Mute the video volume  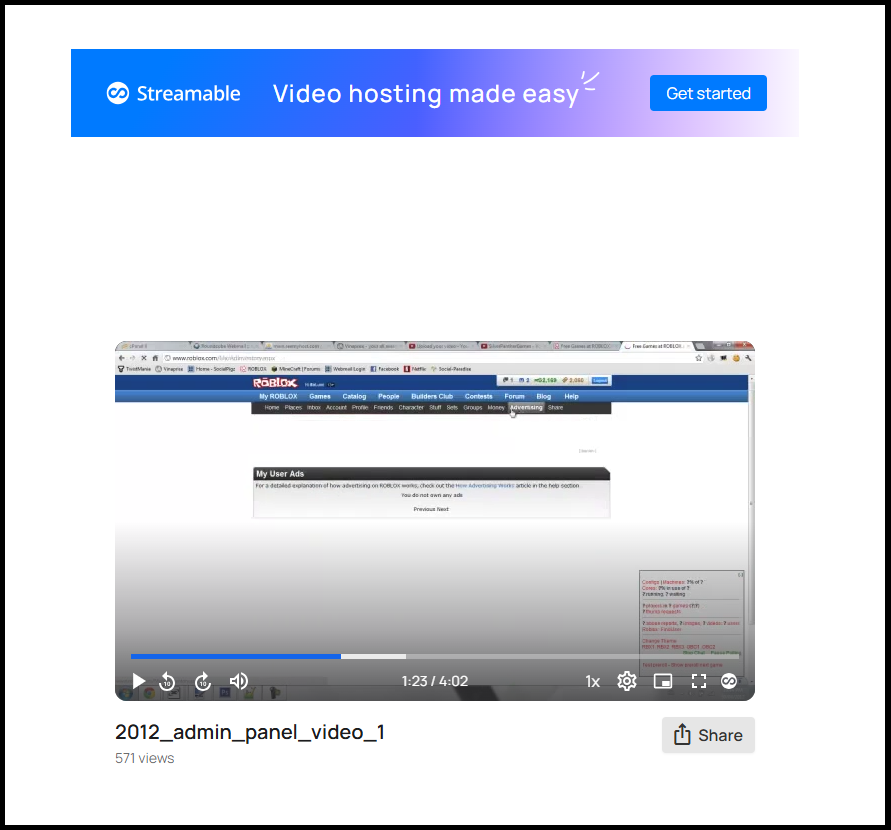point(239,681)
